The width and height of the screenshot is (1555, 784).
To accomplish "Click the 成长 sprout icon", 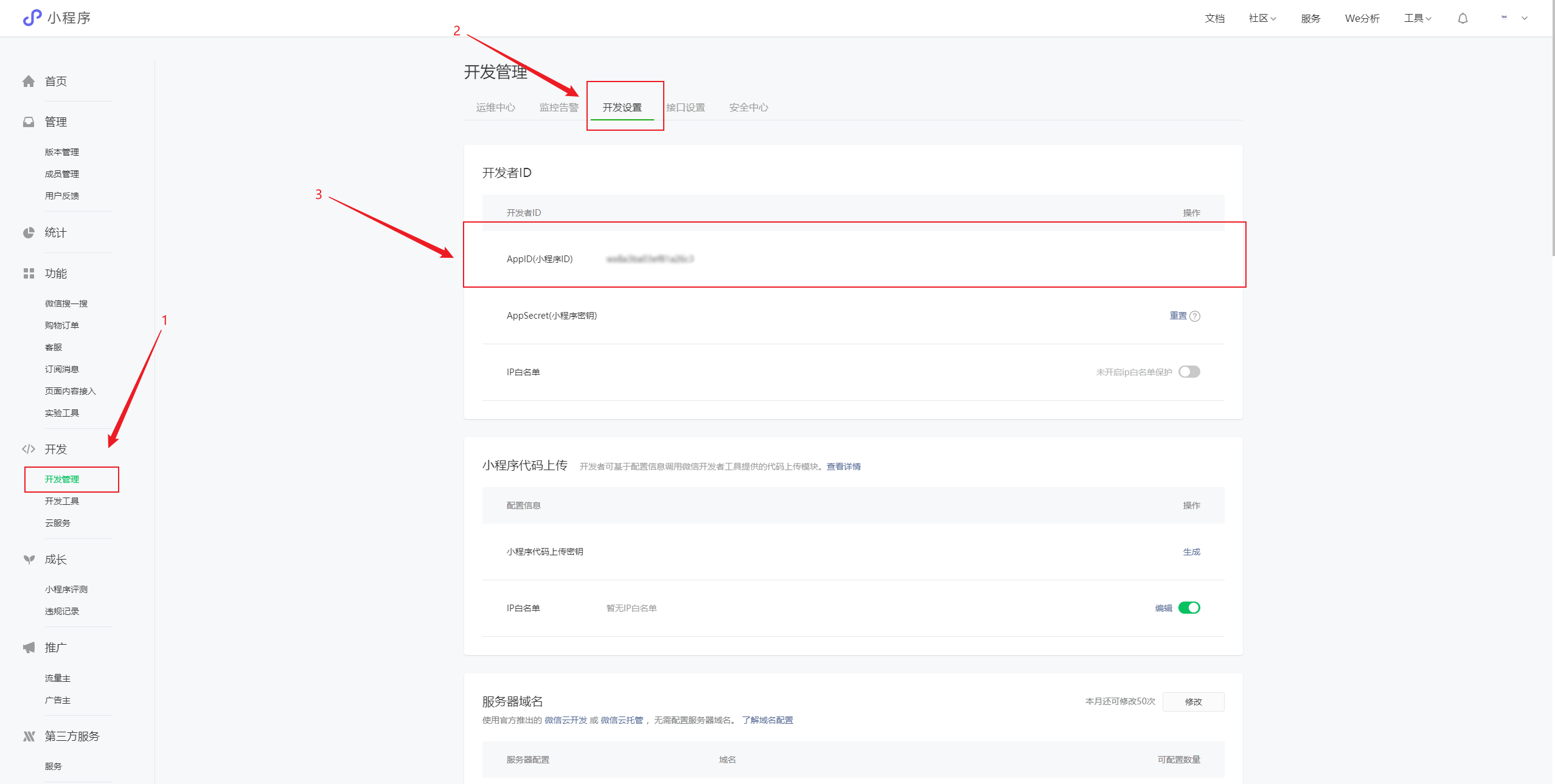I will pyautogui.click(x=29, y=560).
